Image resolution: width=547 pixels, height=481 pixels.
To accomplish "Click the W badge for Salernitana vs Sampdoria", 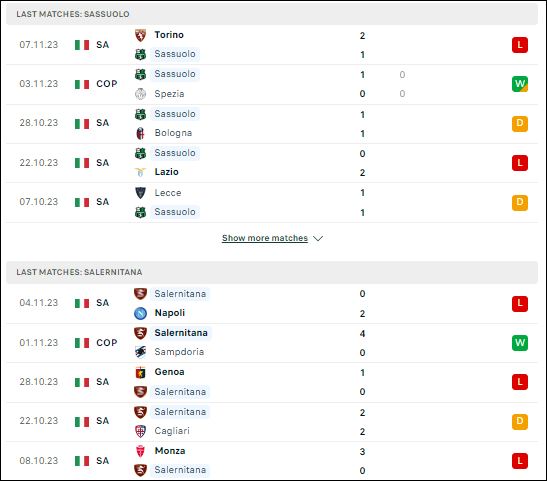I will click(520, 343).
